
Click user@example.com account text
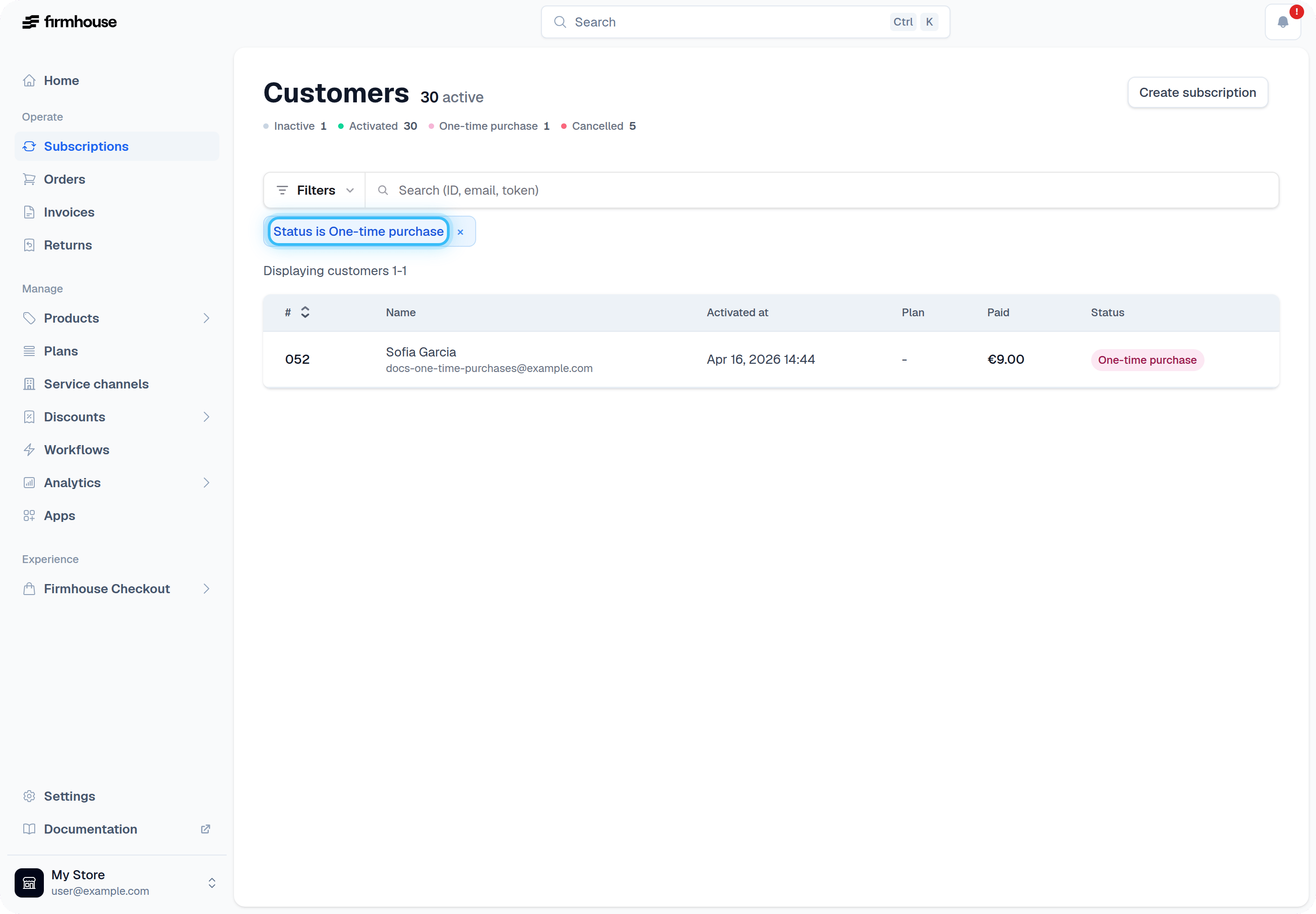coord(100,891)
